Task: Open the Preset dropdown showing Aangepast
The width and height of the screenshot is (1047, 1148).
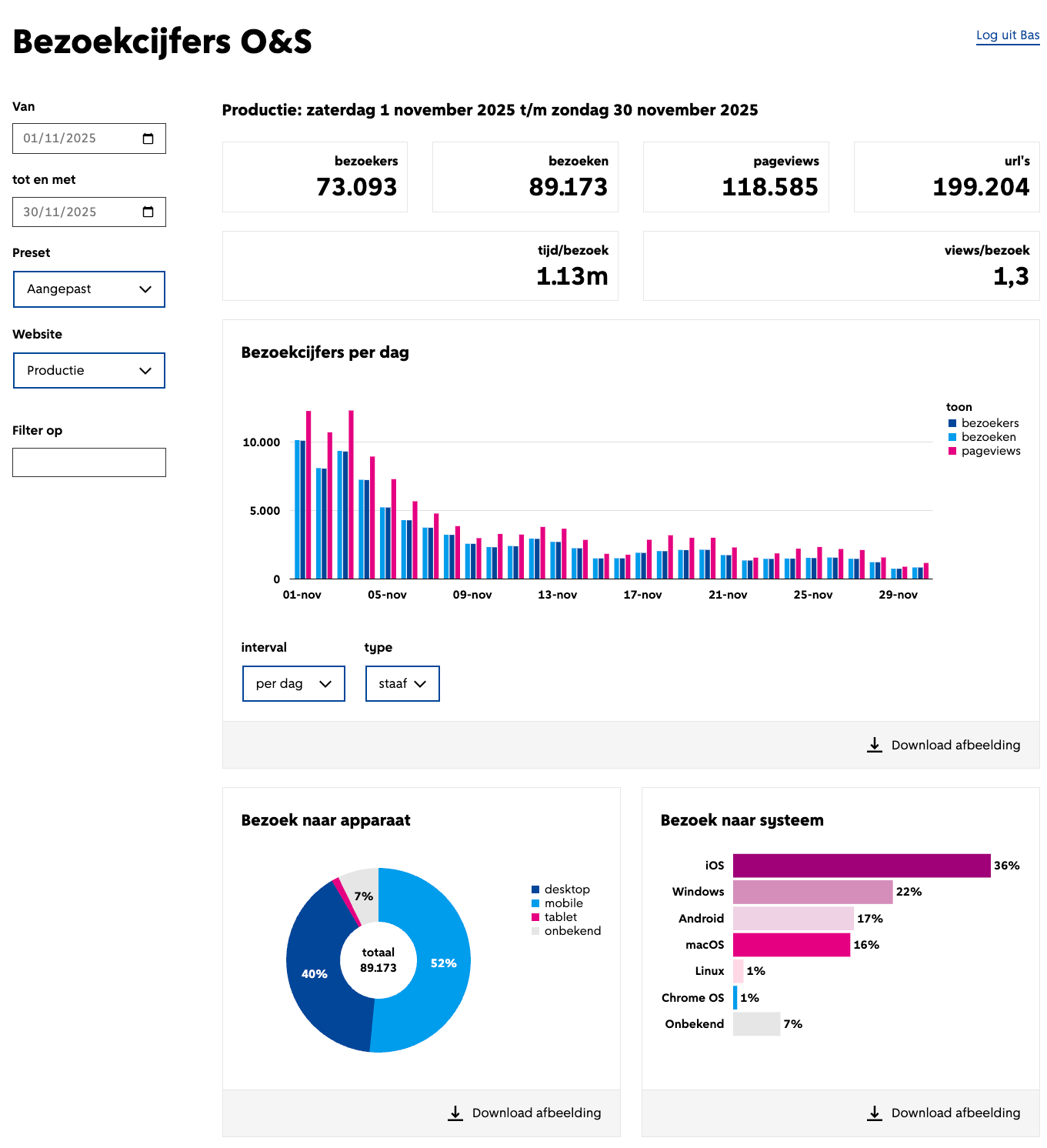Action: pyautogui.click(x=89, y=289)
